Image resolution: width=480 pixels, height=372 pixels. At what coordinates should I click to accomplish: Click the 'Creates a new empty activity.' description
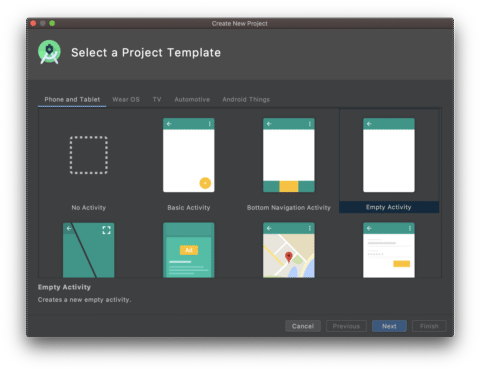click(x=84, y=300)
